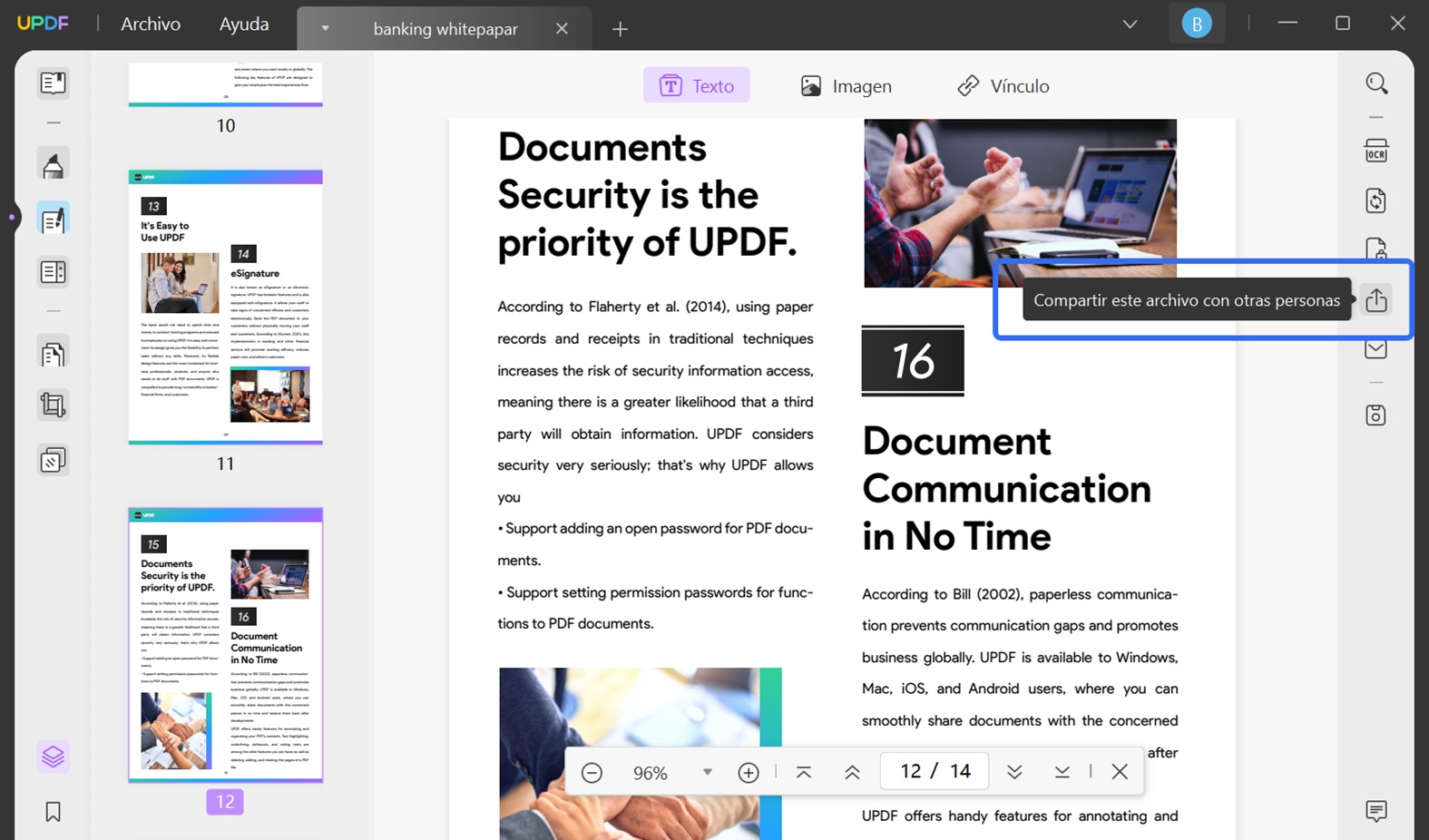This screenshot has width=1429, height=840.
Task: Open the Protect PDF lock icon
Action: [x=1376, y=249]
